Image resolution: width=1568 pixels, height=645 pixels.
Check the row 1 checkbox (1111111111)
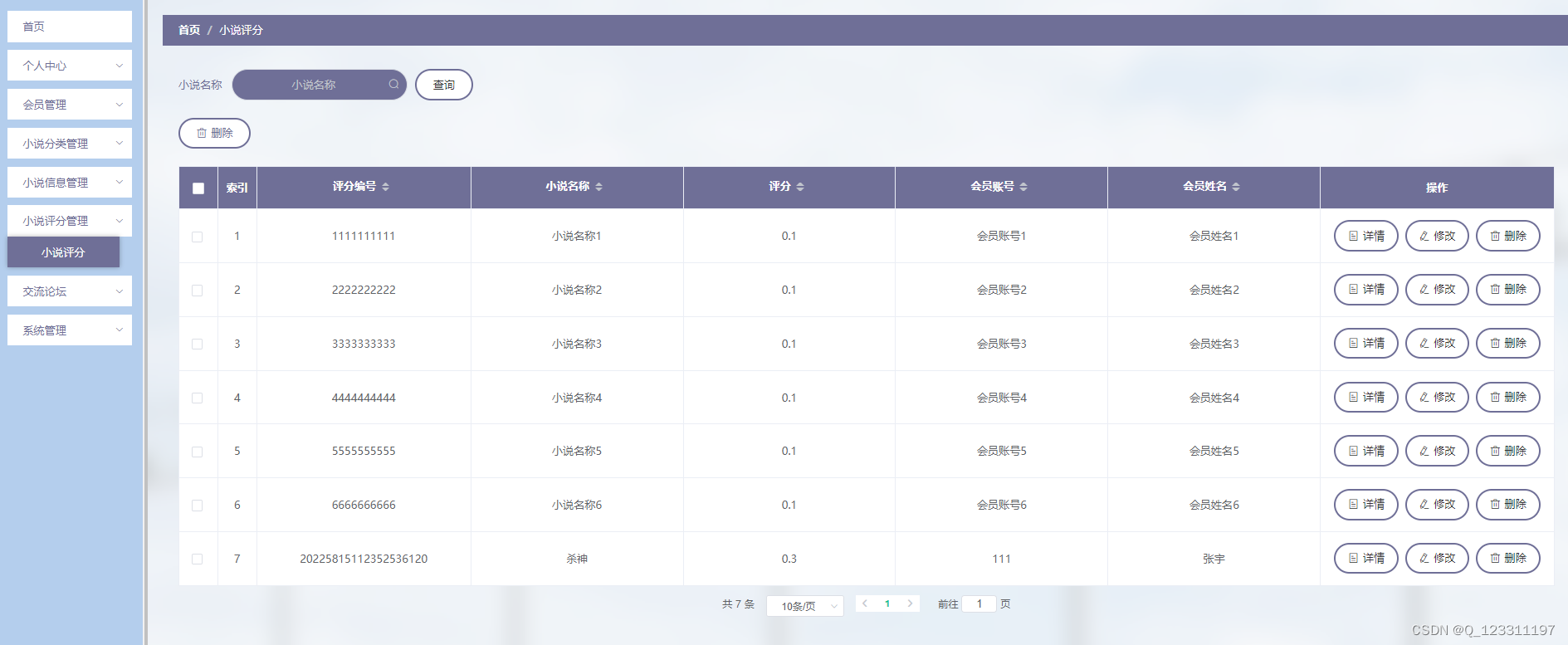(198, 237)
